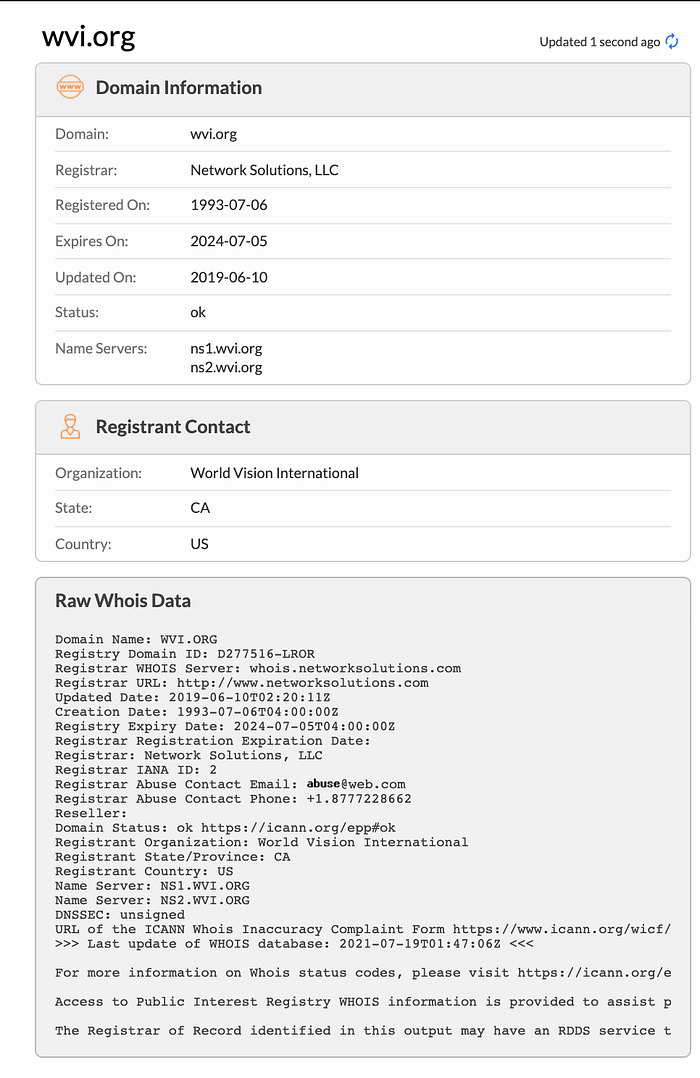Click the Registrar IANA ID: 2 line
The width and height of the screenshot is (700, 1078).
pyautogui.click(x=136, y=770)
